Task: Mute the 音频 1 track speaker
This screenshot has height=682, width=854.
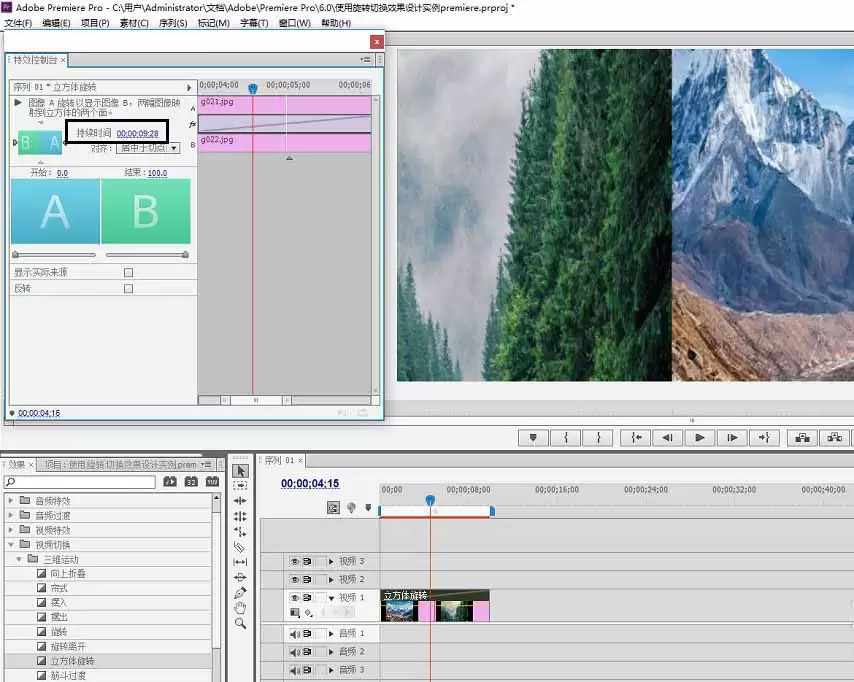Action: (295, 634)
